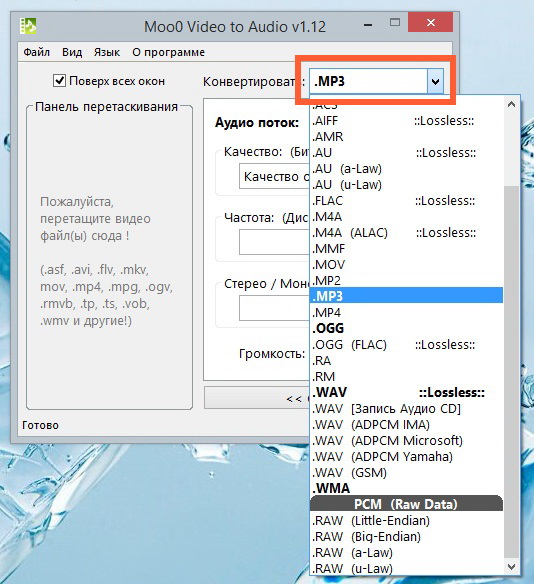Toggle the 'Поверх всех окон' checkbox

(59, 80)
